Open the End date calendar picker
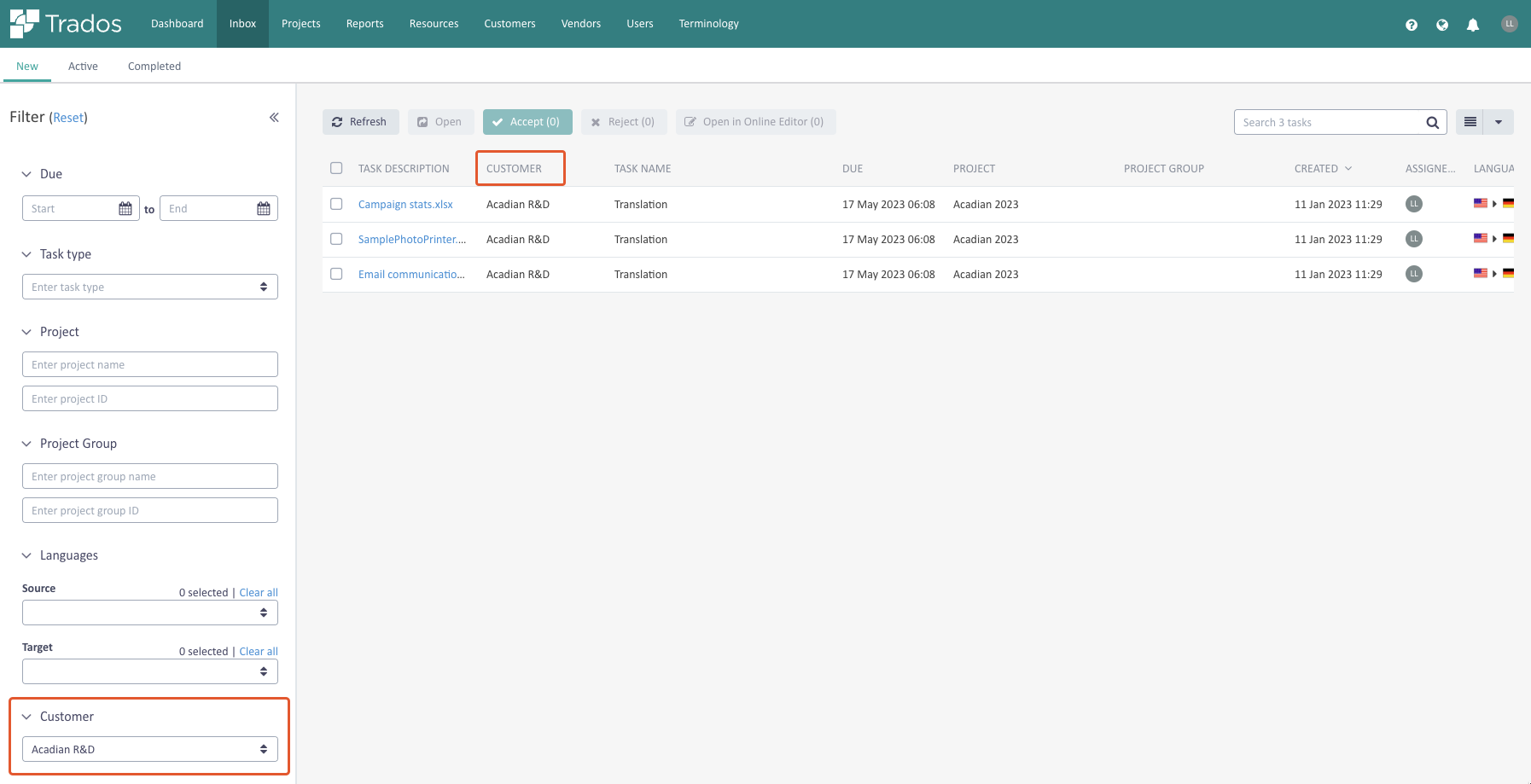 click(264, 209)
